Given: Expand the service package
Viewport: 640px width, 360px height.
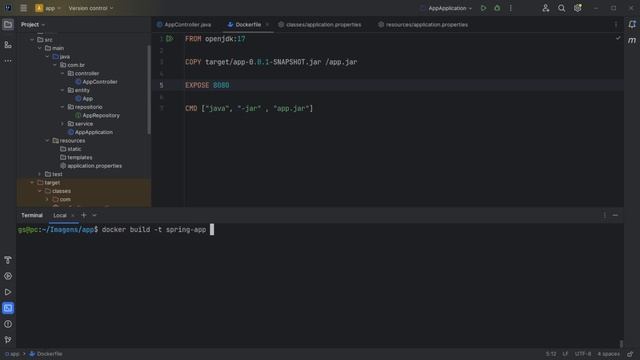Looking at the screenshot, I should click(x=62, y=124).
